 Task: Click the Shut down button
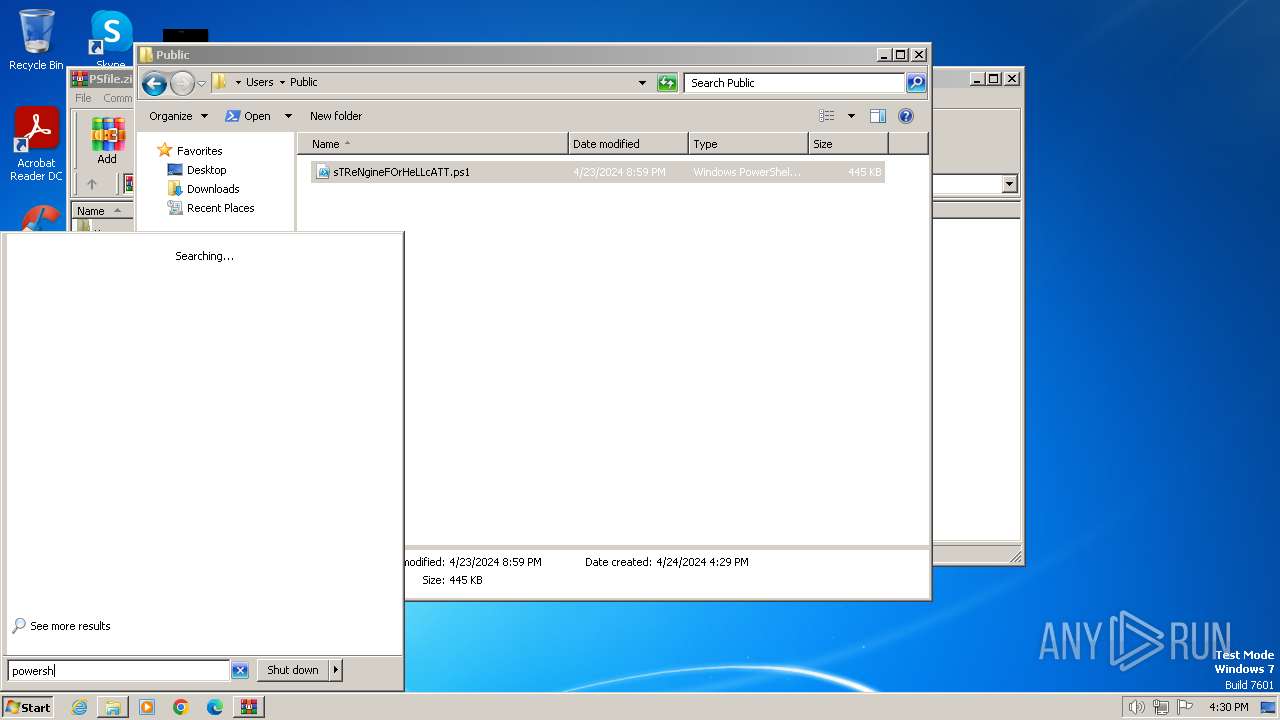(x=293, y=670)
